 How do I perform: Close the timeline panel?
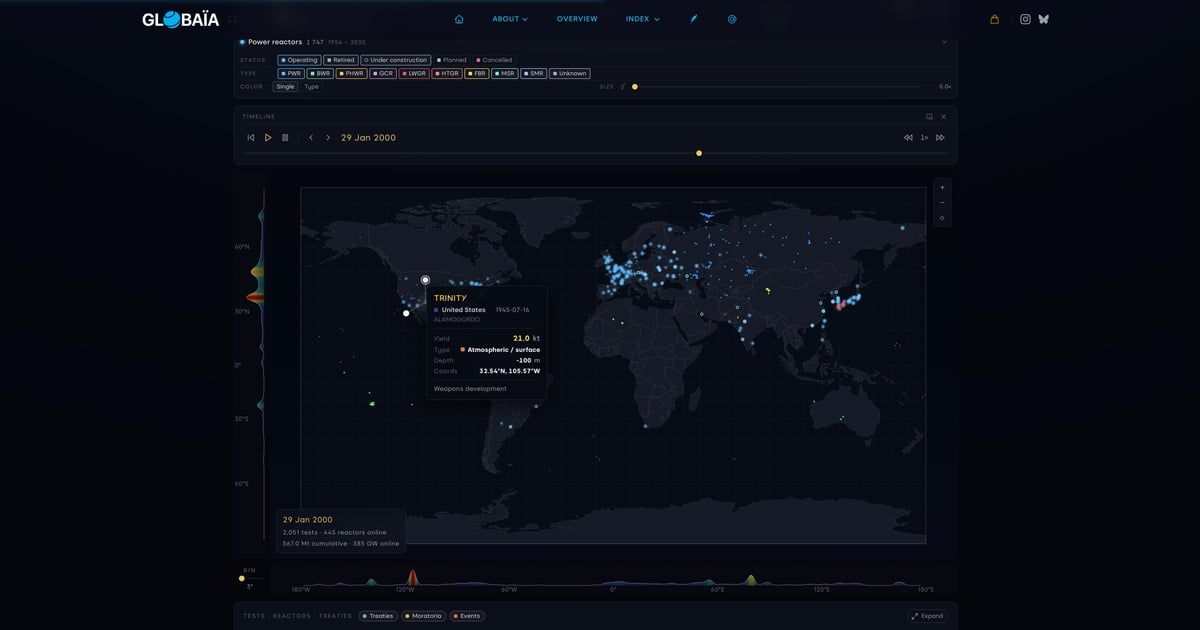943,117
